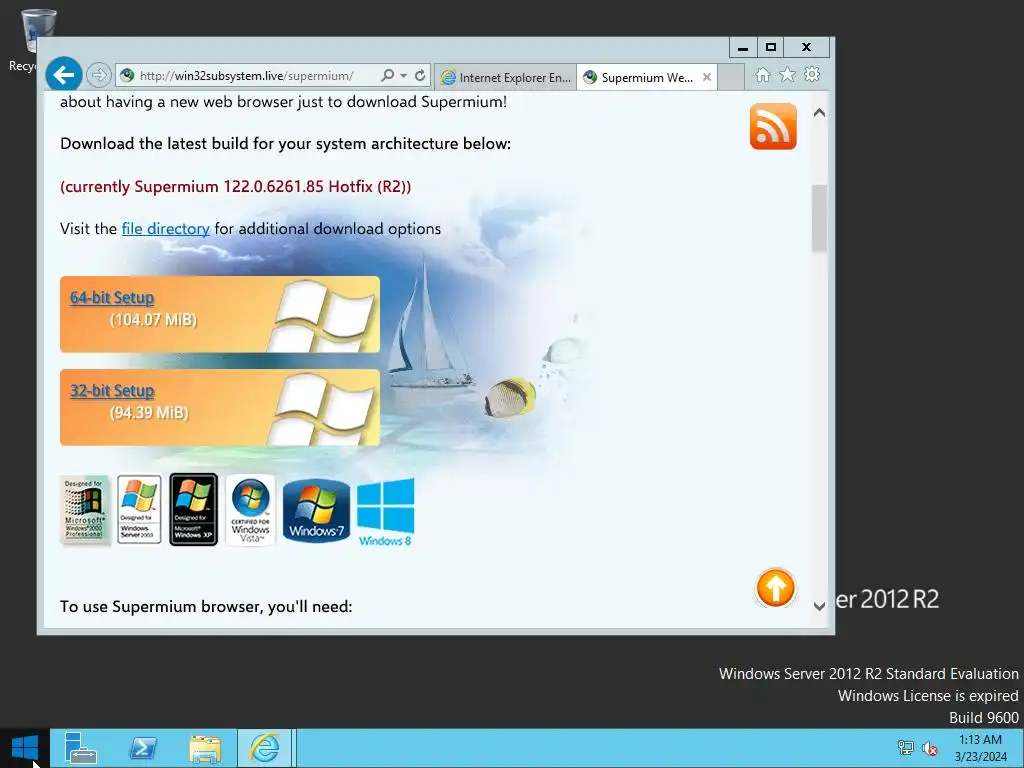Click the Windows 7 logo badge

316,510
